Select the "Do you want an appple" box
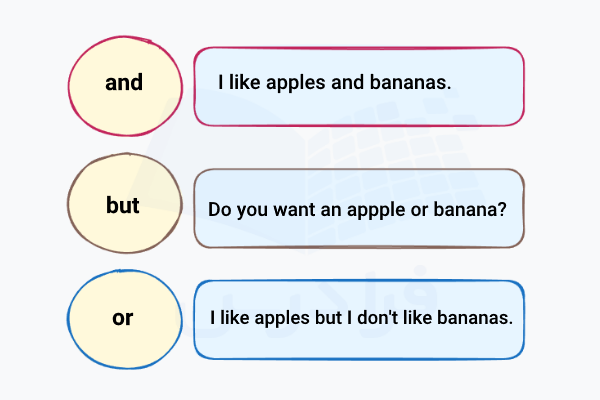This screenshot has height=400, width=600. click(x=358, y=209)
